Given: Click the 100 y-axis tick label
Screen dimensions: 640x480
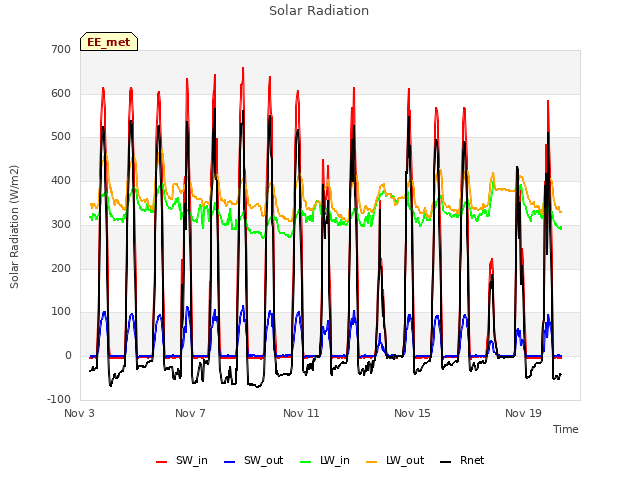Looking at the screenshot, I should coord(61,311).
